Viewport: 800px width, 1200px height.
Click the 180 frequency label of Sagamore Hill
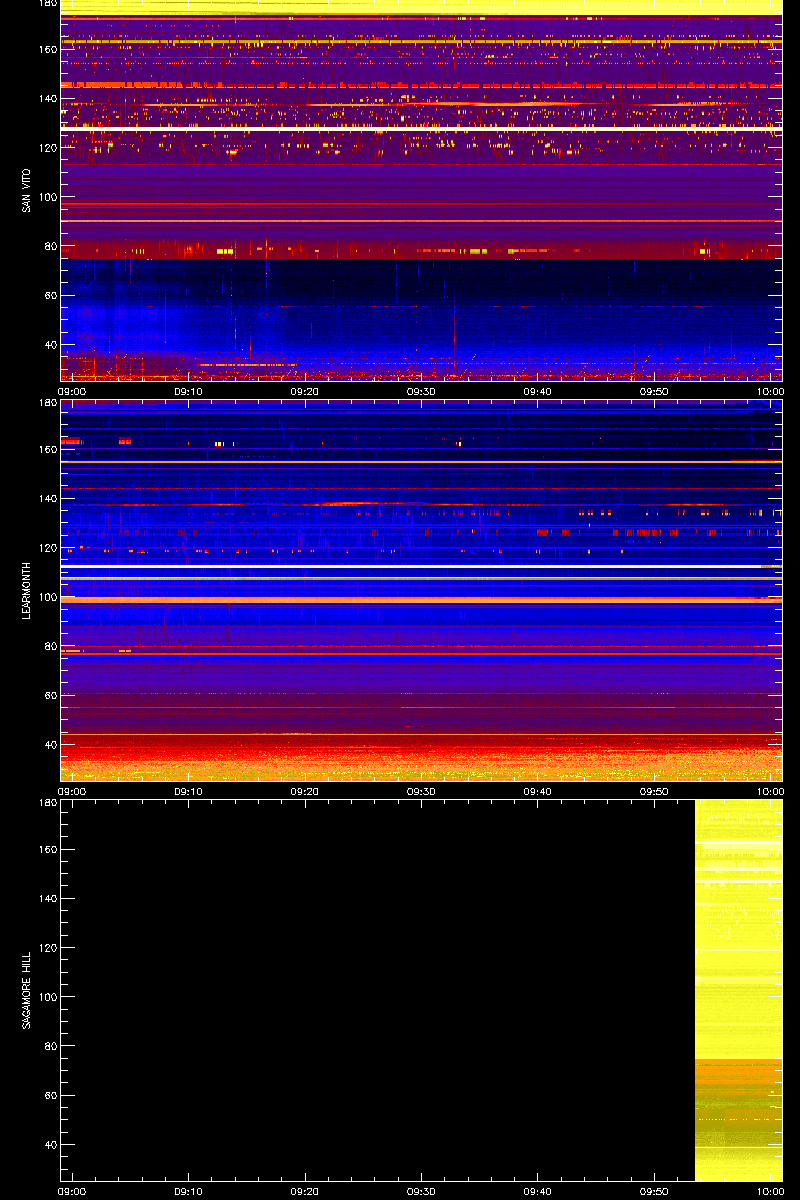pyautogui.click(x=47, y=803)
